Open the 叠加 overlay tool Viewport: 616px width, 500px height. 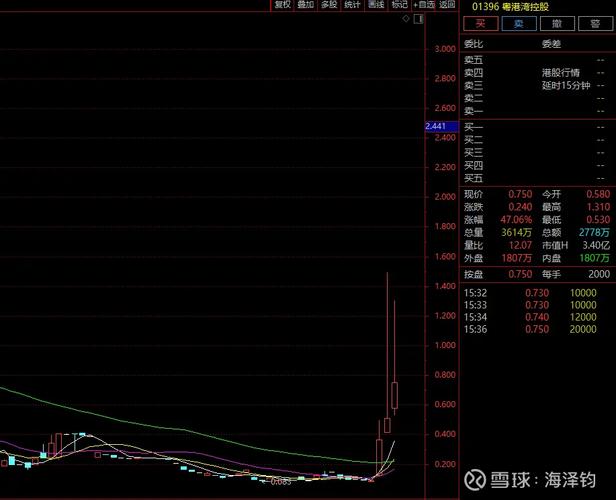coord(305,5)
